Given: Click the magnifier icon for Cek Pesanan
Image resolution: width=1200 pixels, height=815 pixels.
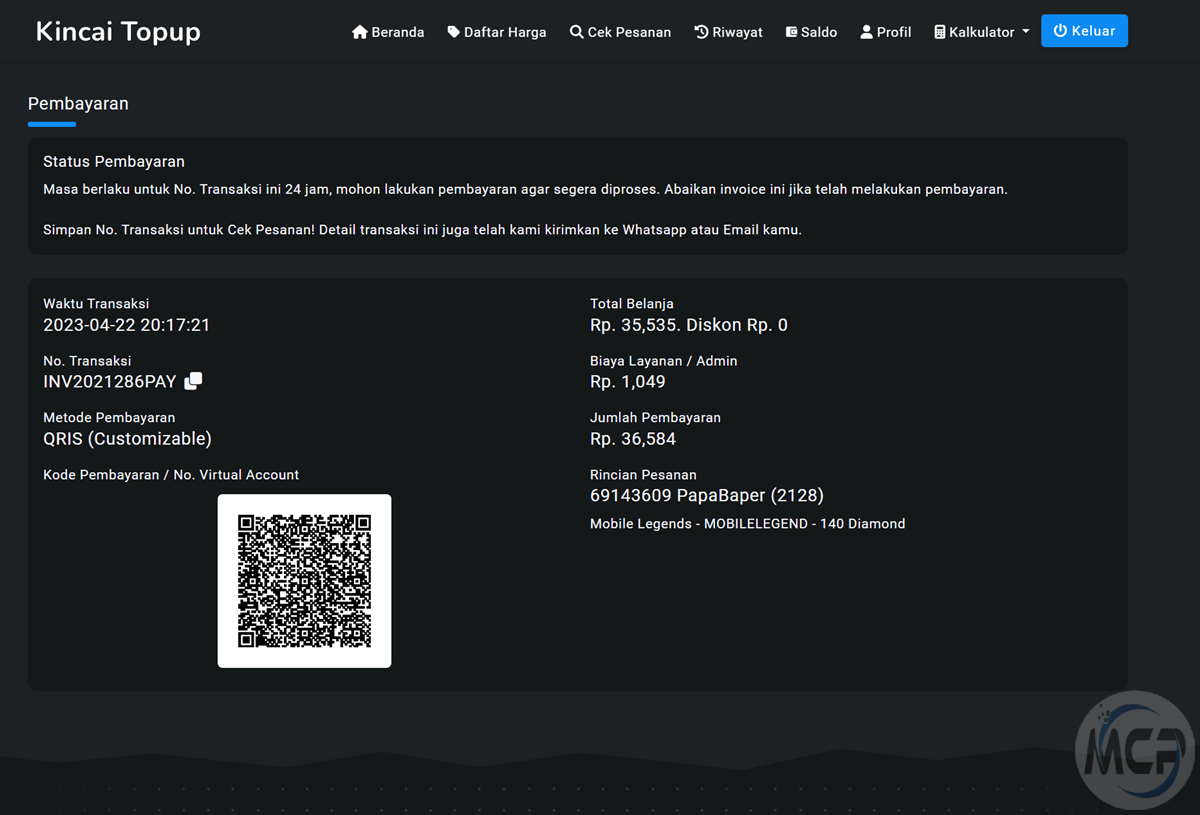Looking at the screenshot, I should point(576,32).
